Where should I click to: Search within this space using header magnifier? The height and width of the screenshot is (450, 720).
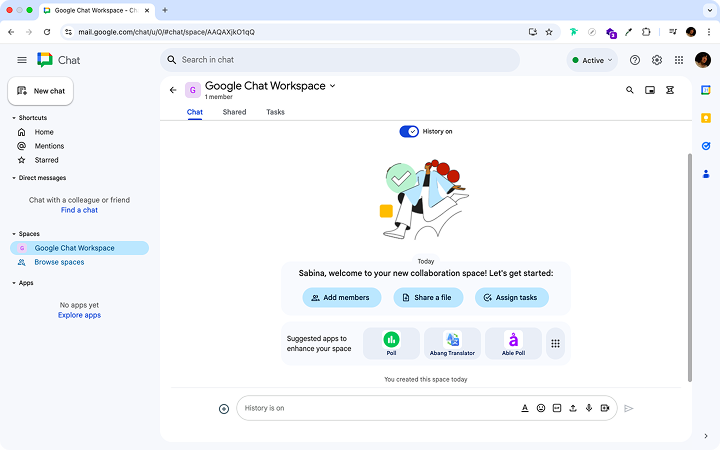tap(630, 90)
